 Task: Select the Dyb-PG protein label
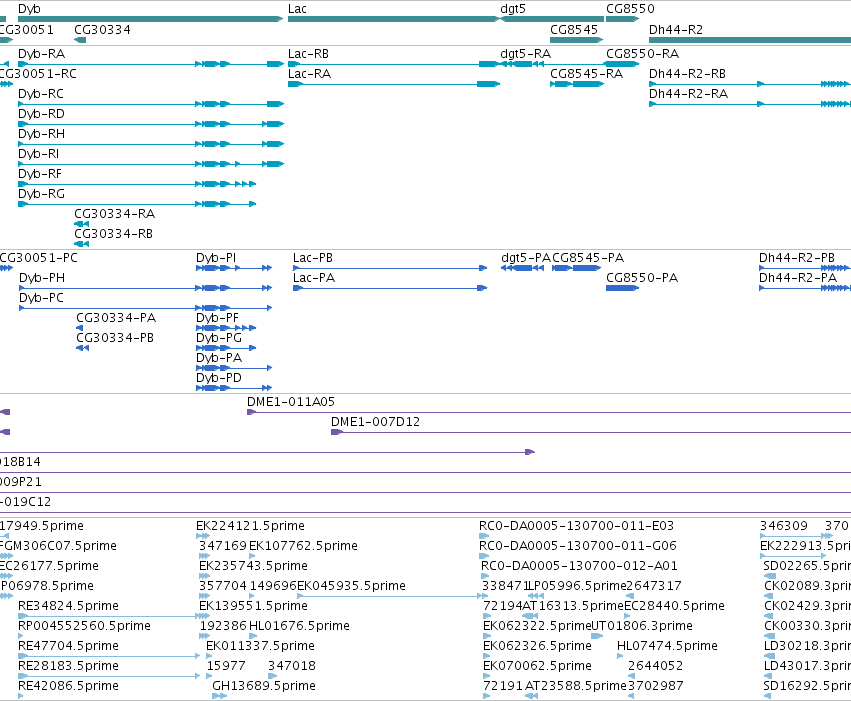click(219, 338)
